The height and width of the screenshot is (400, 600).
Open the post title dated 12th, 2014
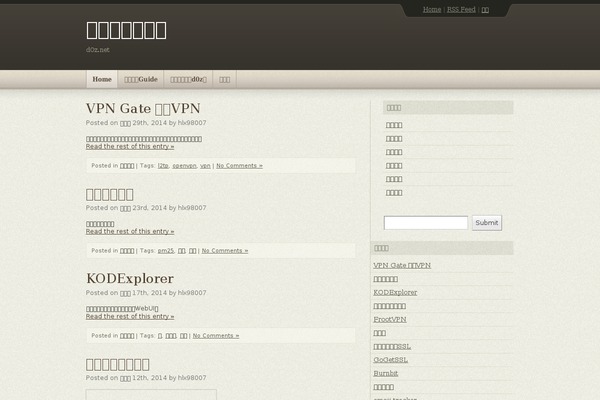pyautogui.click(x=117, y=364)
